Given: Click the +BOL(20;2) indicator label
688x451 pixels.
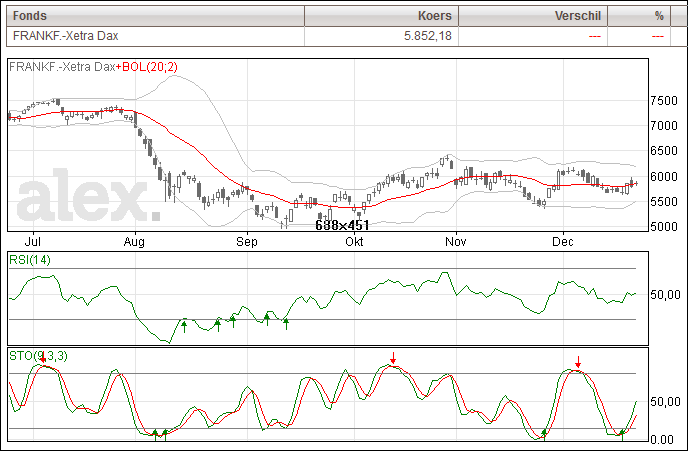Looking at the screenshot, I should pyautogui.click(x=147, y=67).
